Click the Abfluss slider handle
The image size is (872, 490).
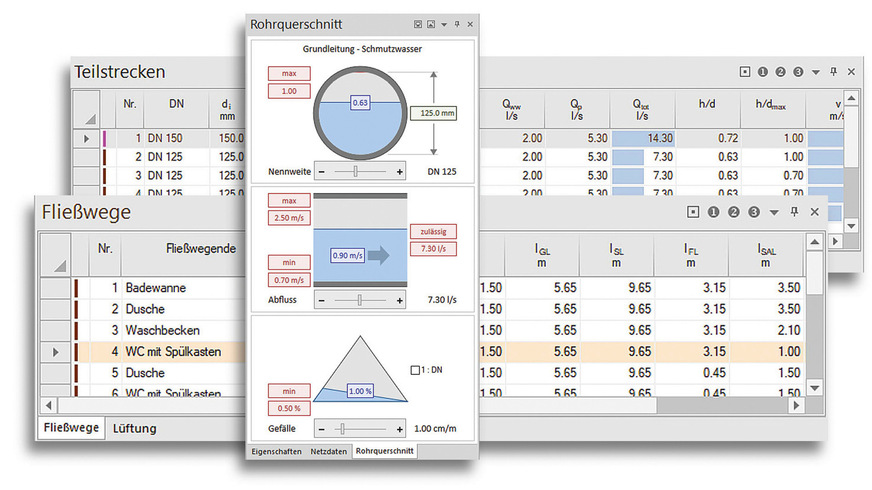(359, 299)
